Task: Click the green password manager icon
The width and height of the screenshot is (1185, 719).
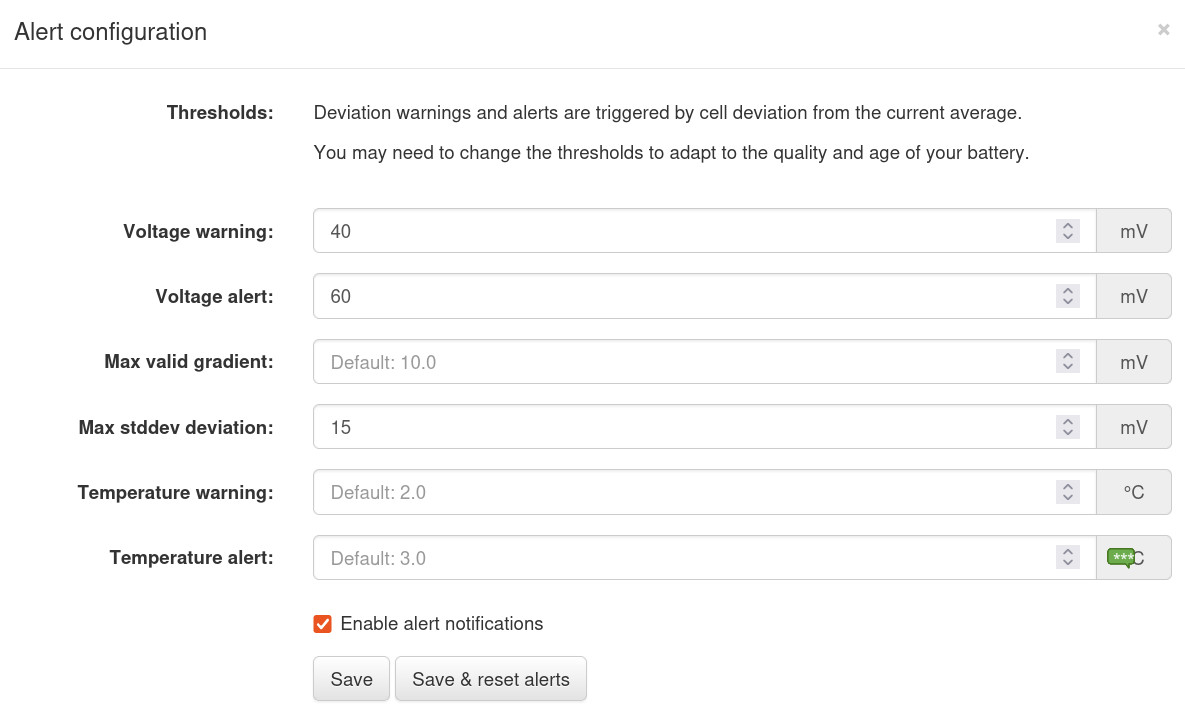Action: 1121,557
